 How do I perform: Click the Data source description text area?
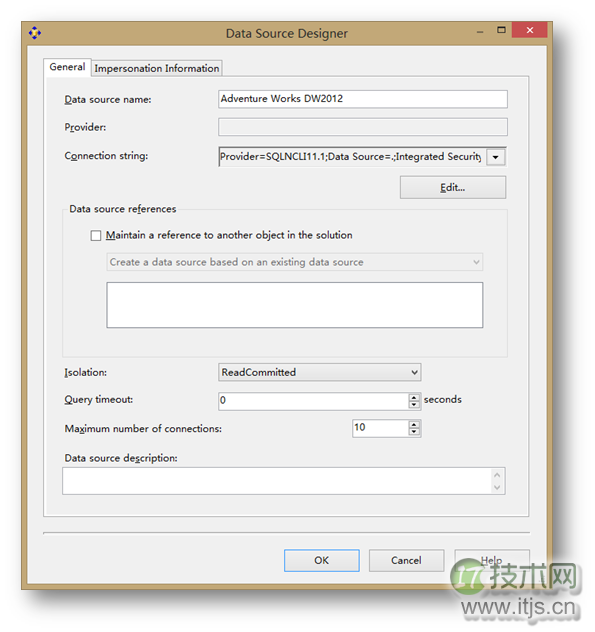coord(277,481)
